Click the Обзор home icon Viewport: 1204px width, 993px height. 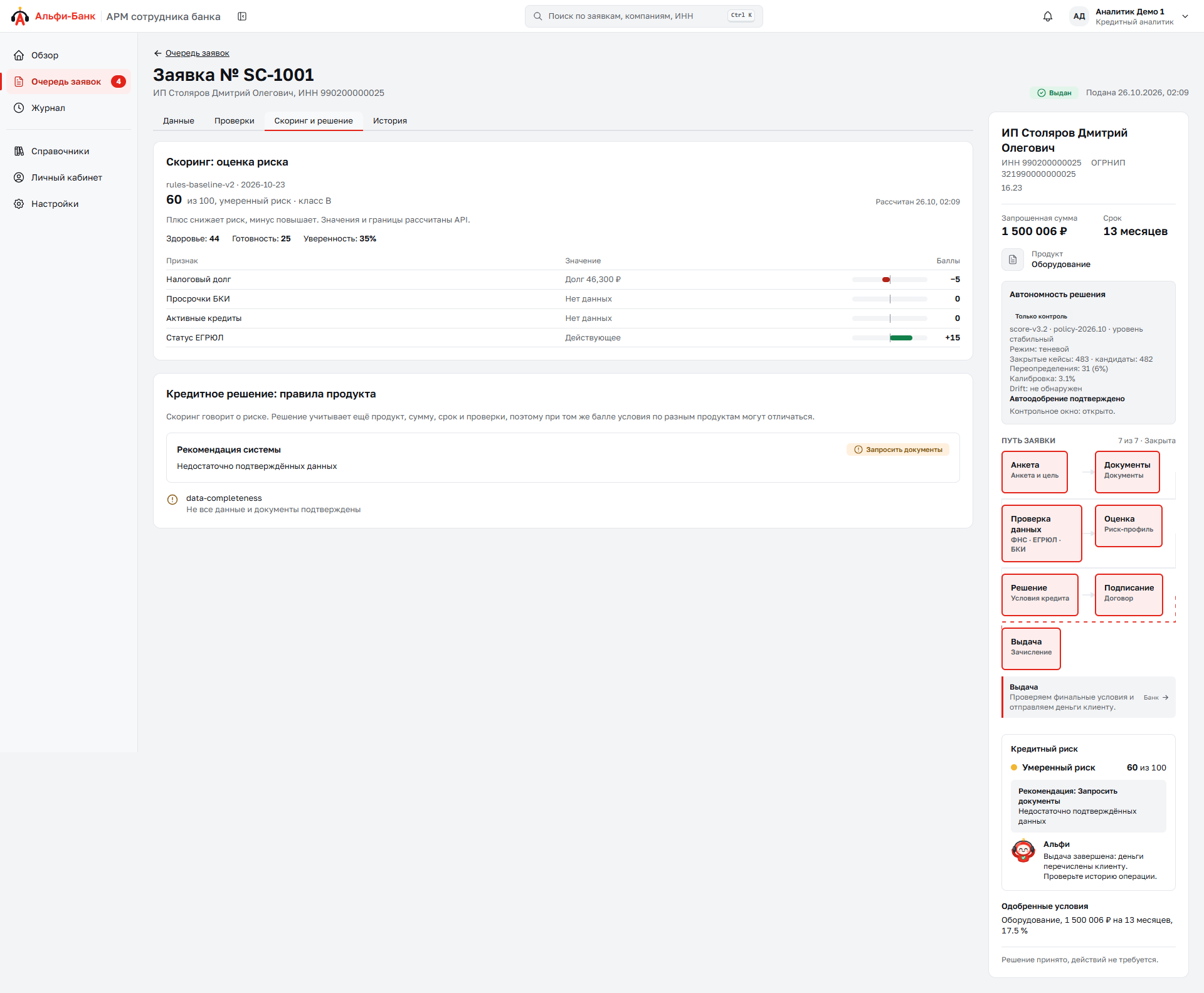coord(19,55)
